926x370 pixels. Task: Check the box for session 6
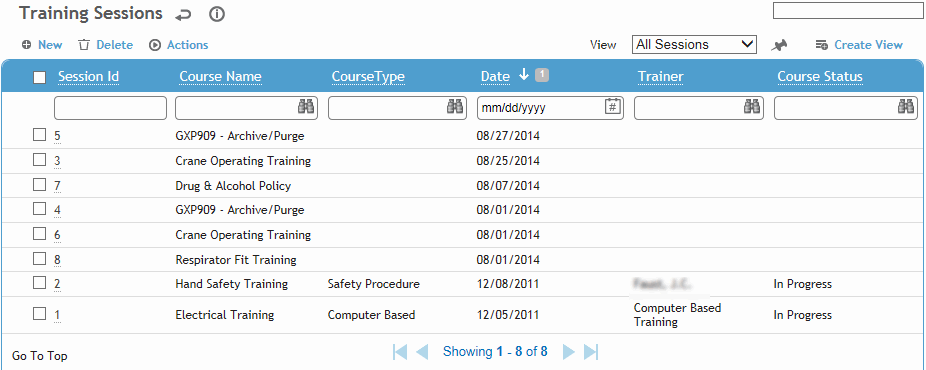[39, 233]
